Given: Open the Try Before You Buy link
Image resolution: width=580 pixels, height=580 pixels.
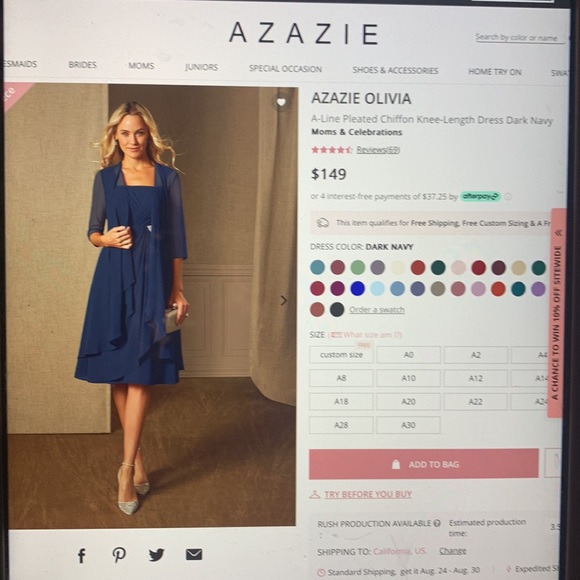Looking at the screenshot, I should pos(368,494).
